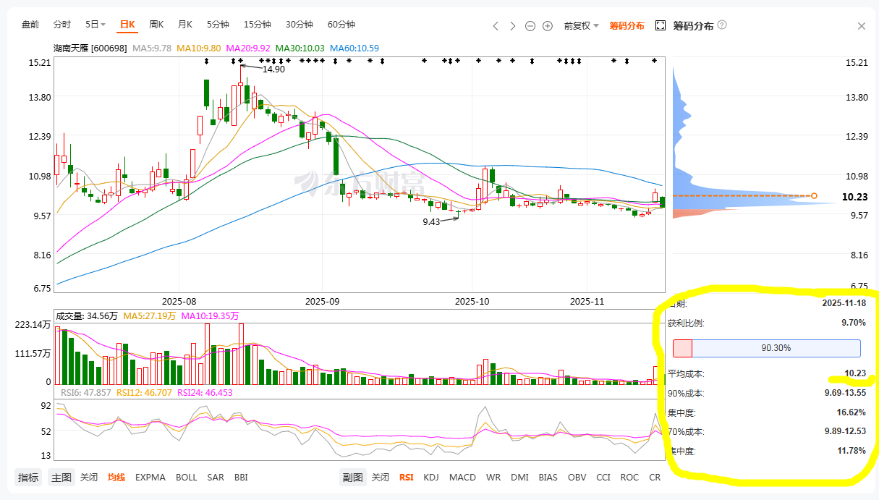
Task: Open the 筹码分布 help question icon
Action: (x=722, y=25)
